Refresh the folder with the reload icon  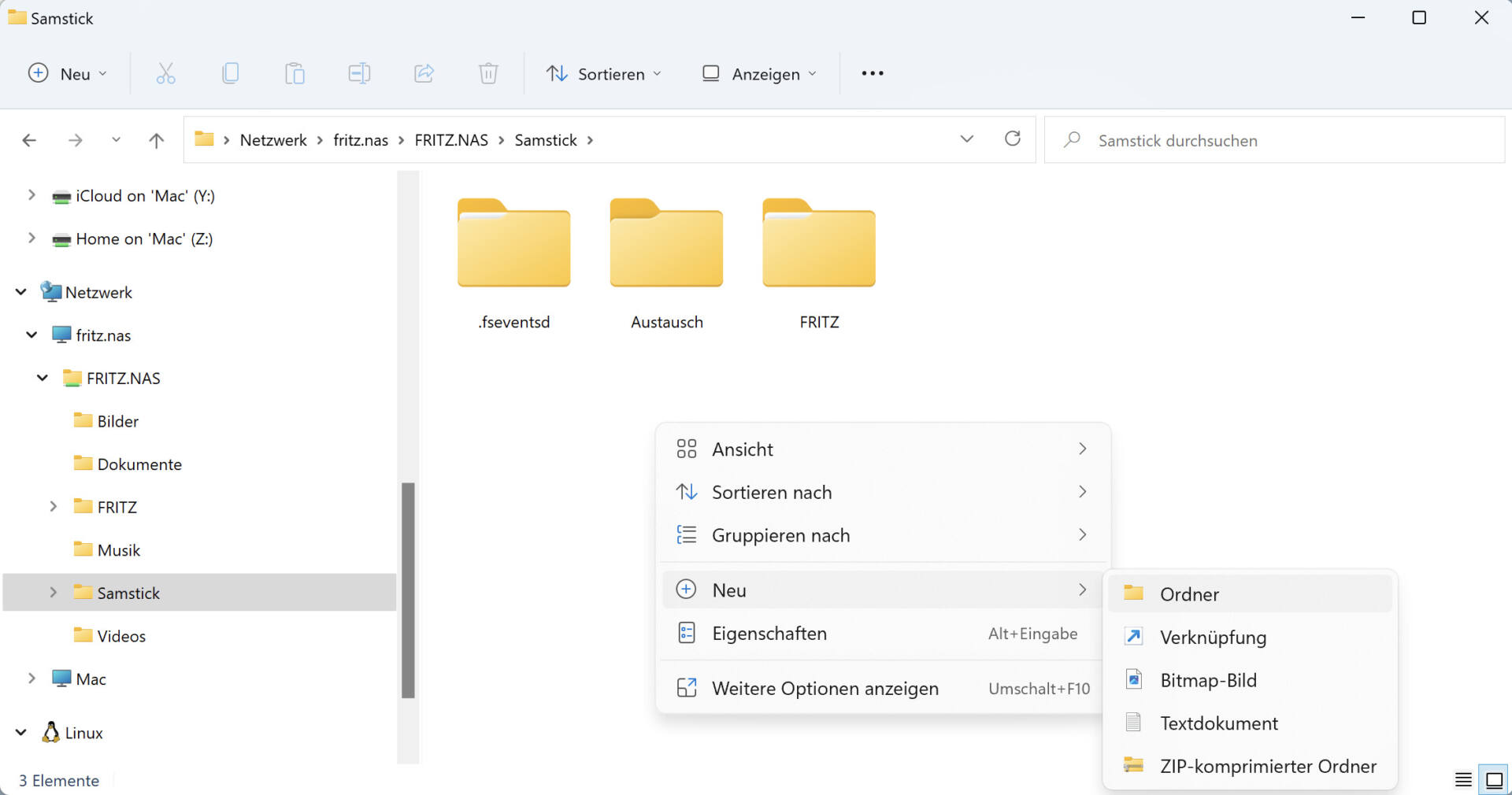(x=1013, y=139)
